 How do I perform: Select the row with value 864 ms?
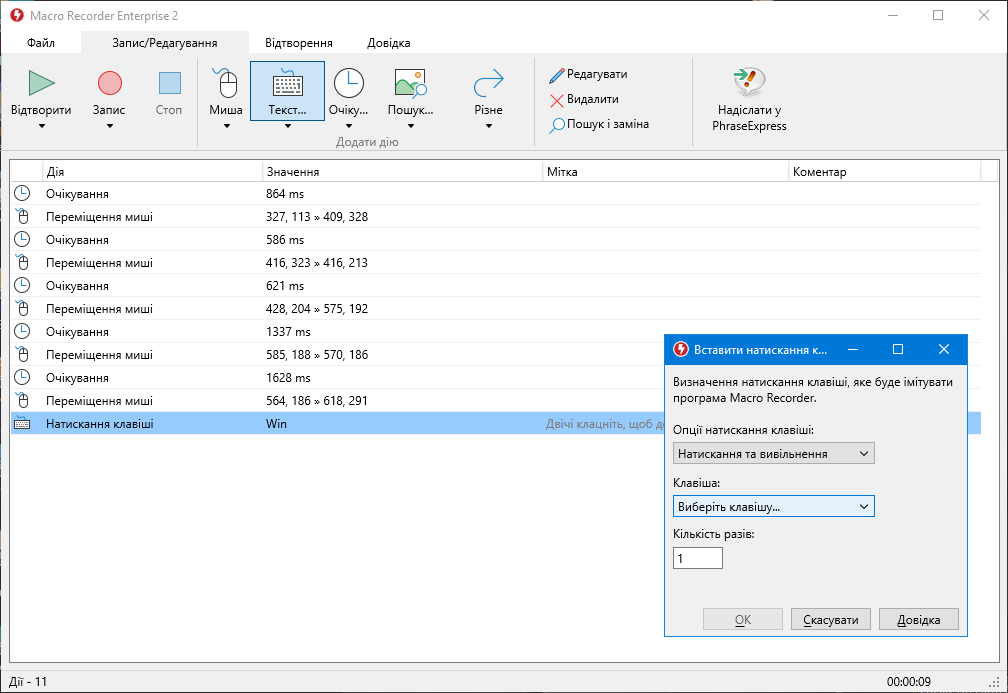[x=496, y=194]
